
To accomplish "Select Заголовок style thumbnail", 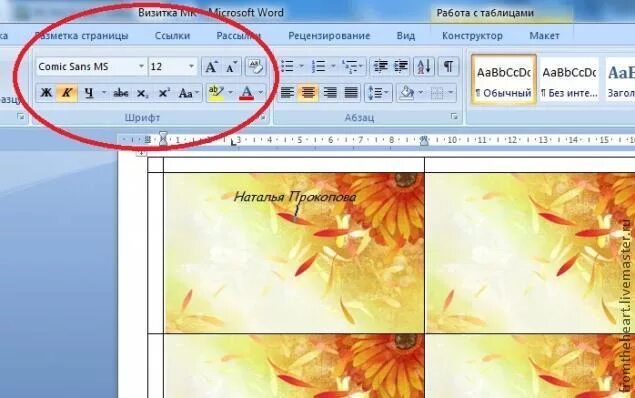I will (620, 80).
